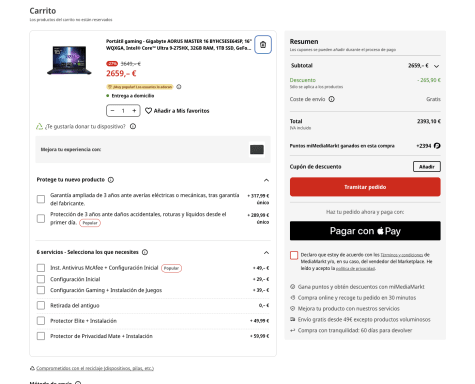Click info icon next to Coste de envío
This screenshot has height=384, width=475.
click(332, 99)
